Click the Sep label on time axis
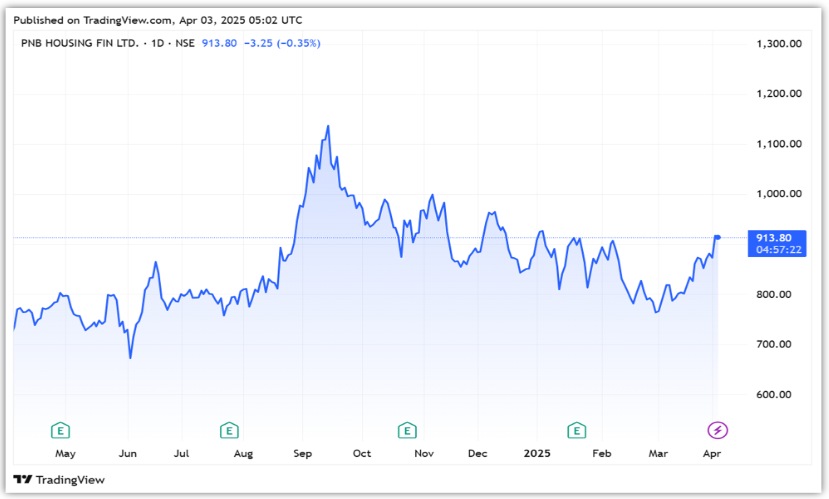The height and width of the screenshot is (499, 829). click(x=303, y=454)
